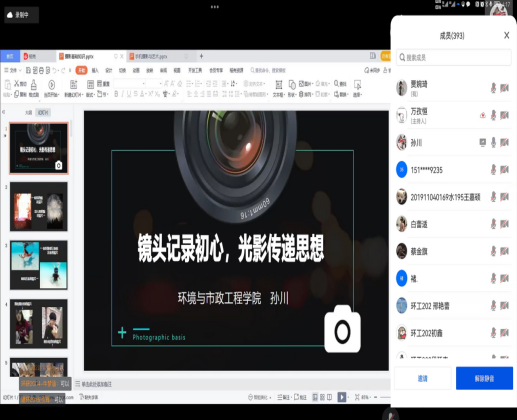The image size is (517, 420).
Task: Open the 开始 ribbon tab
Action: [81, 70]
